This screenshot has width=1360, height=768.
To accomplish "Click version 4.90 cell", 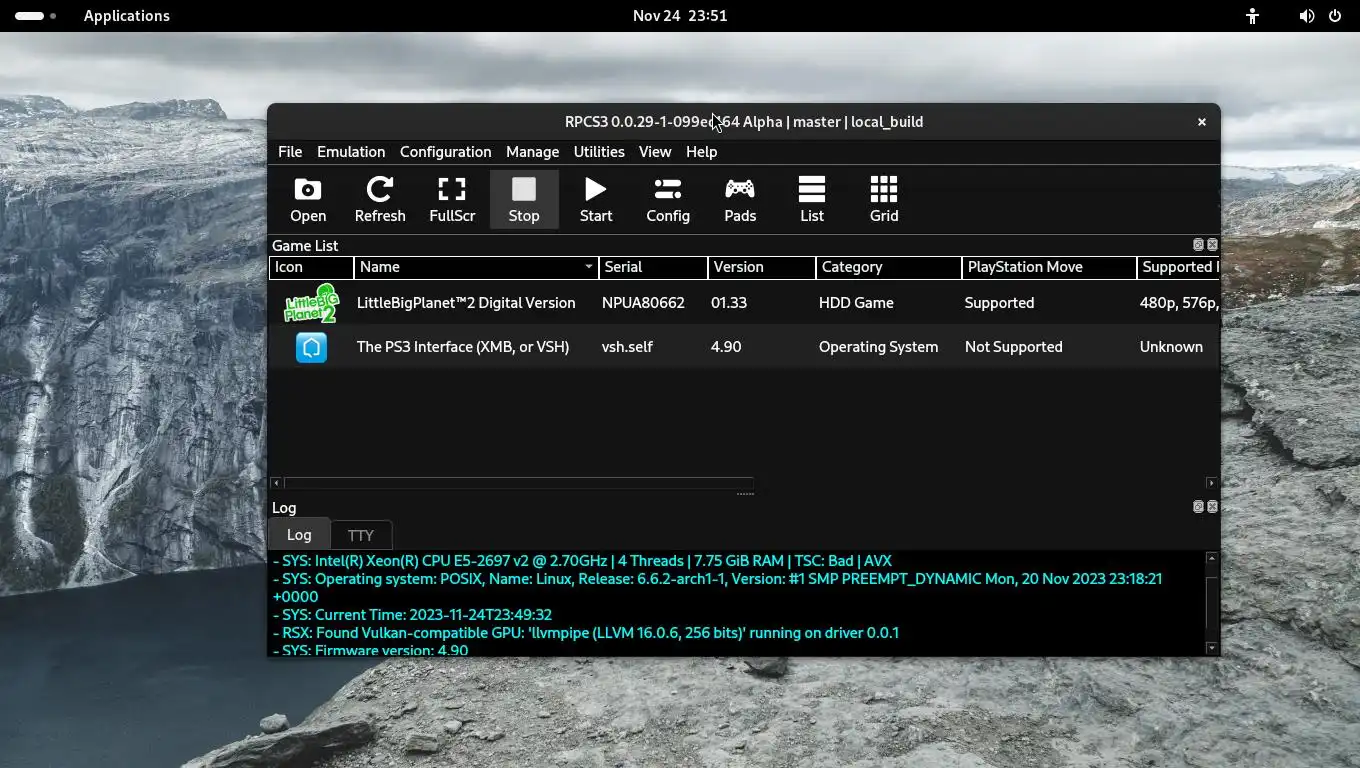I will [x=726, y=347].
